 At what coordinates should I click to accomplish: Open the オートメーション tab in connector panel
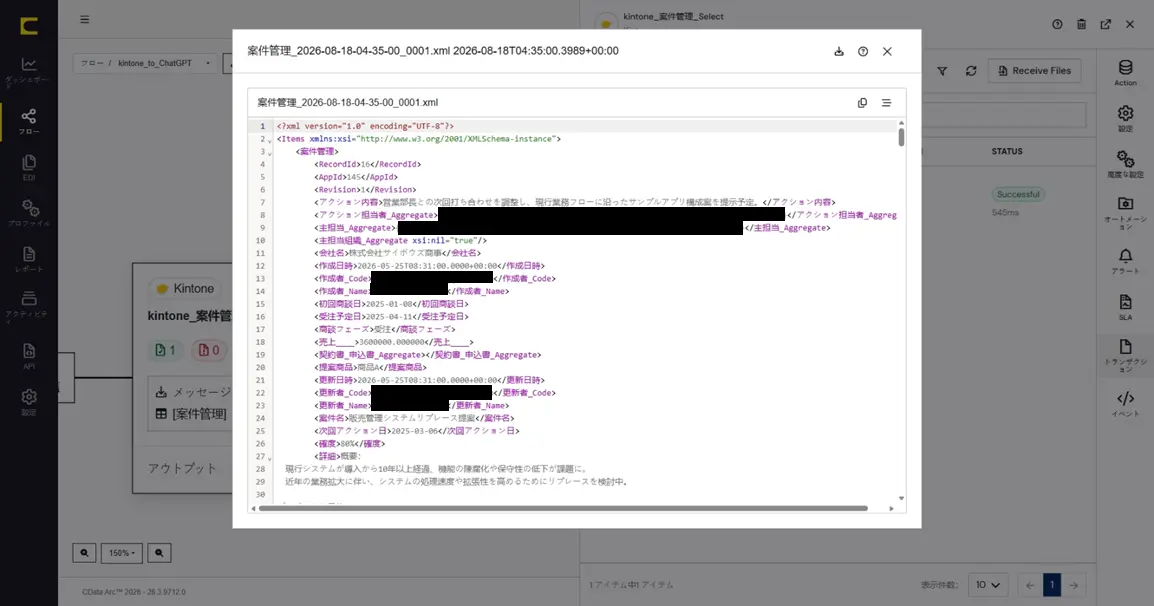(x=1125, y=213)
